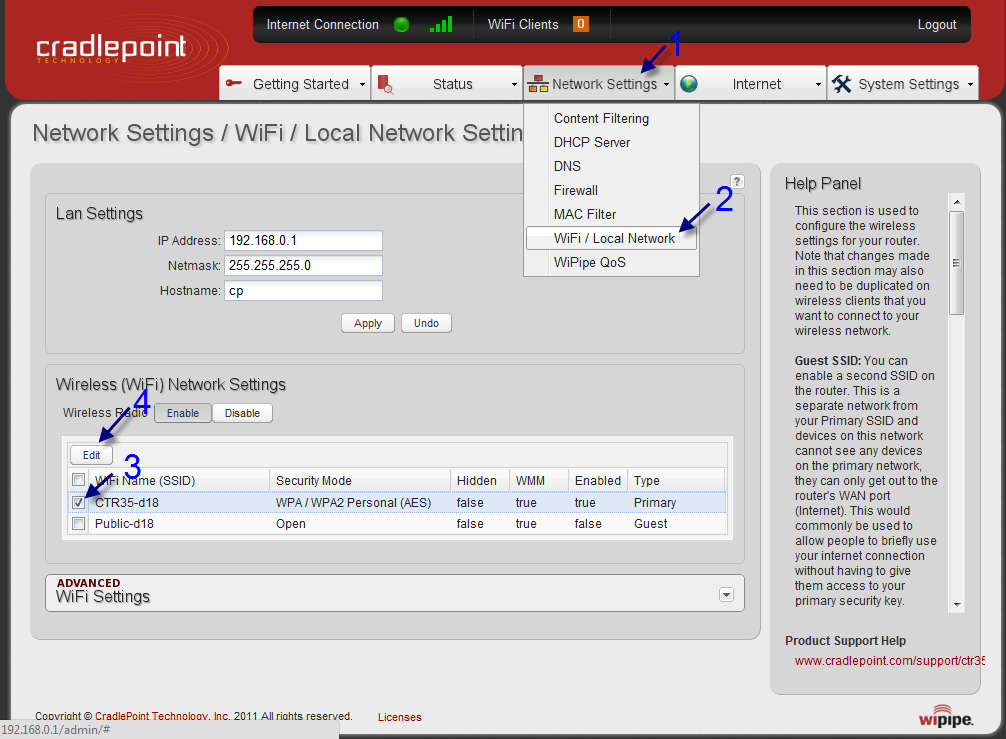Enable the Wireless Radio
Image resolution: width=1006 pixels, height=739 pixels.
tap(183, 413)
